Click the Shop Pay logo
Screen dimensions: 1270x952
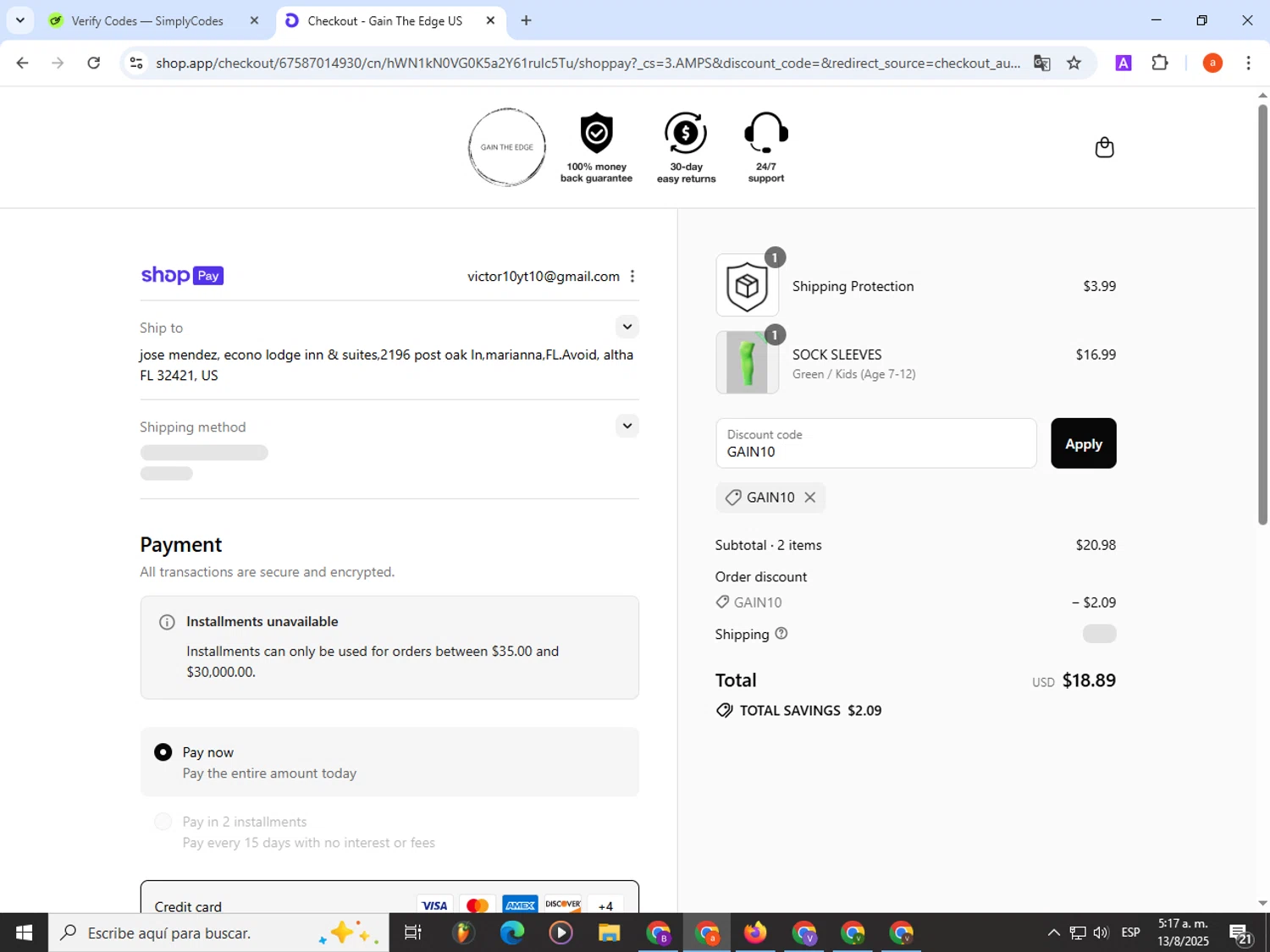tap(182, 276)
